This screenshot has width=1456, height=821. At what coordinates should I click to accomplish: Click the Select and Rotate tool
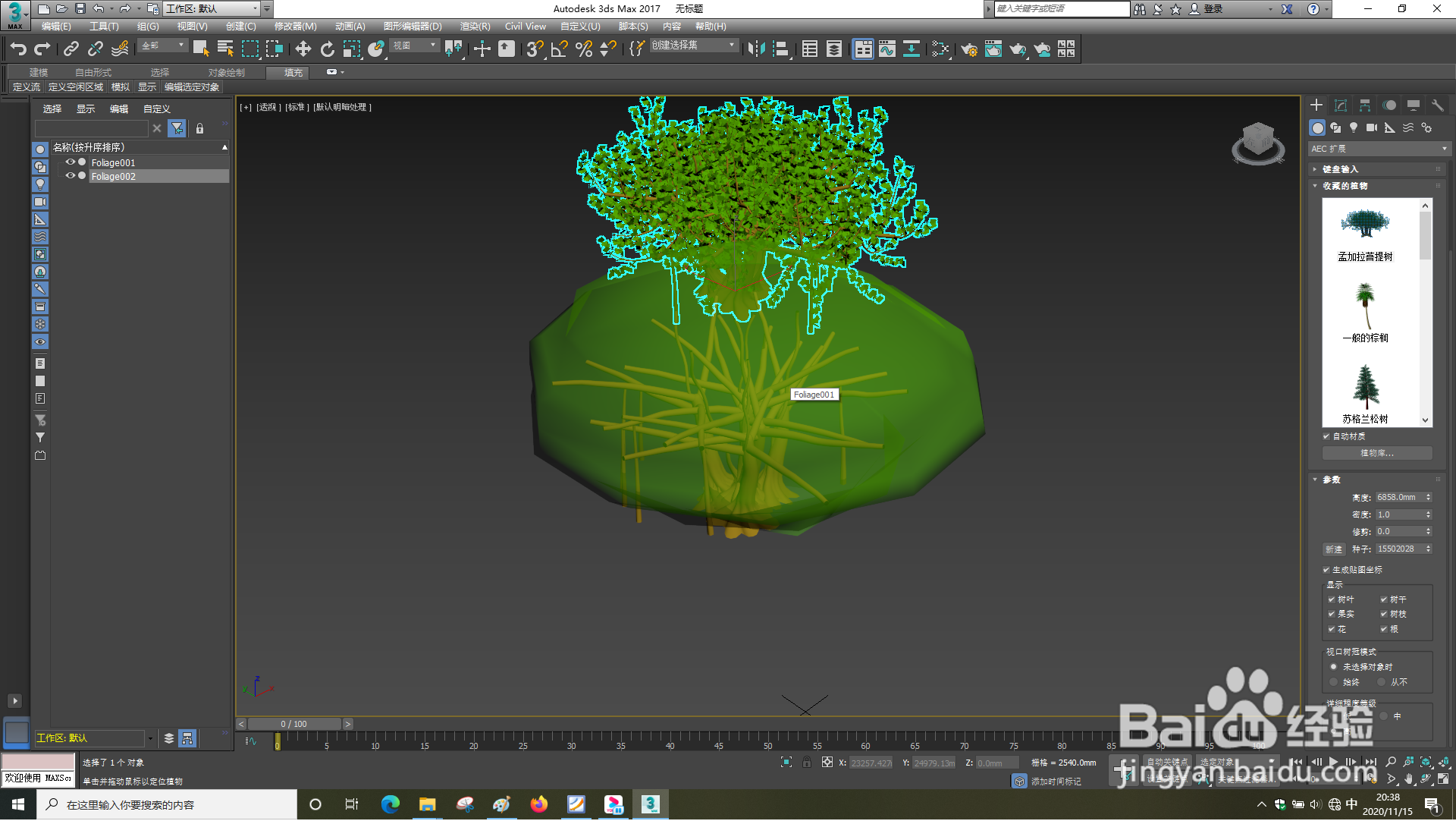327,49
